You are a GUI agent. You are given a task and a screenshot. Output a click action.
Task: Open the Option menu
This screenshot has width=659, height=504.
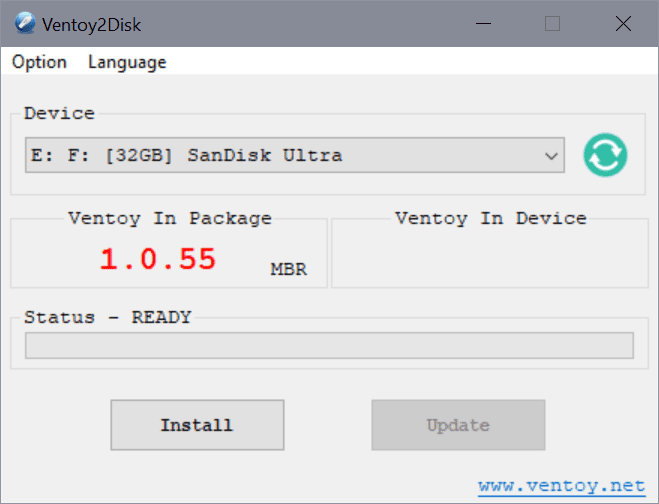(x=39, y=62)
